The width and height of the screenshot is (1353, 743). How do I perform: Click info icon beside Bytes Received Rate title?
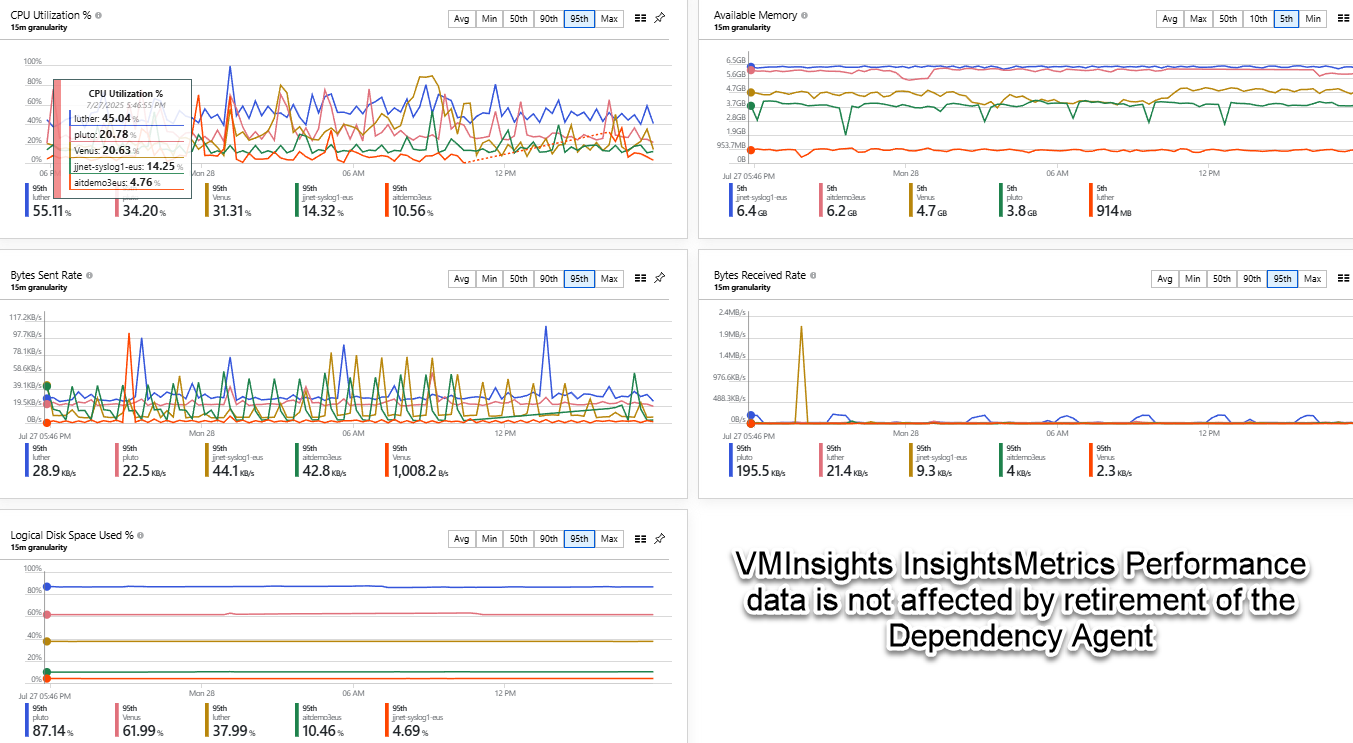(x=813, y=276)
